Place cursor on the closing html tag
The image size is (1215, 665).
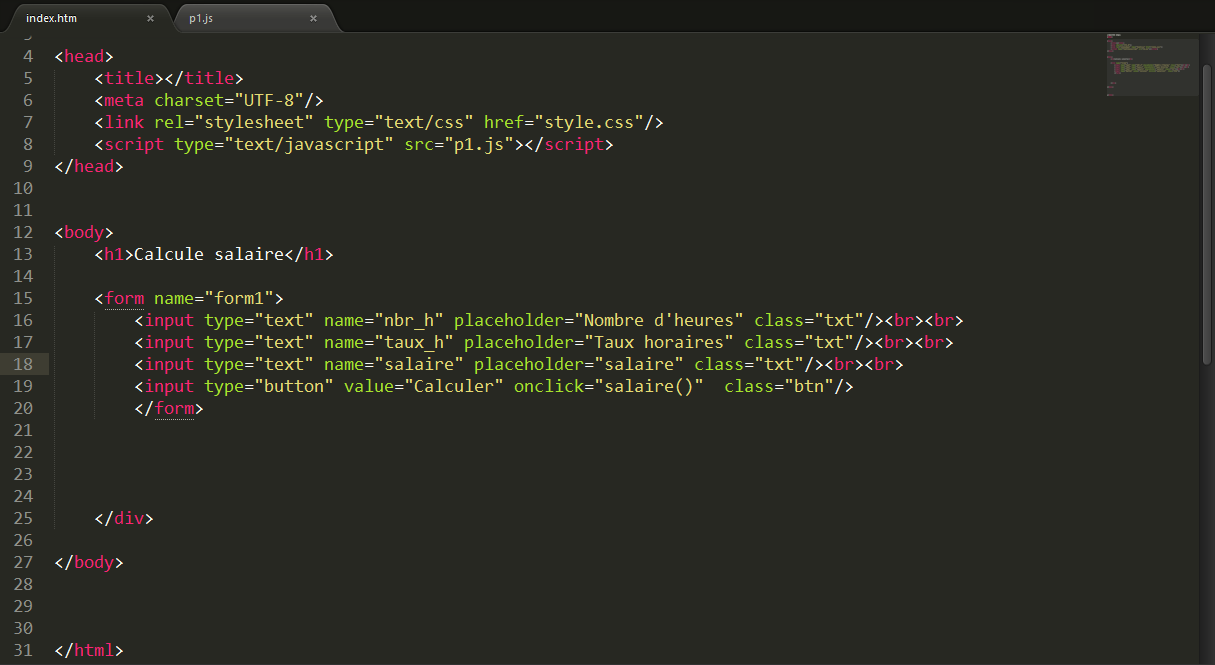[x=89, y=650]
